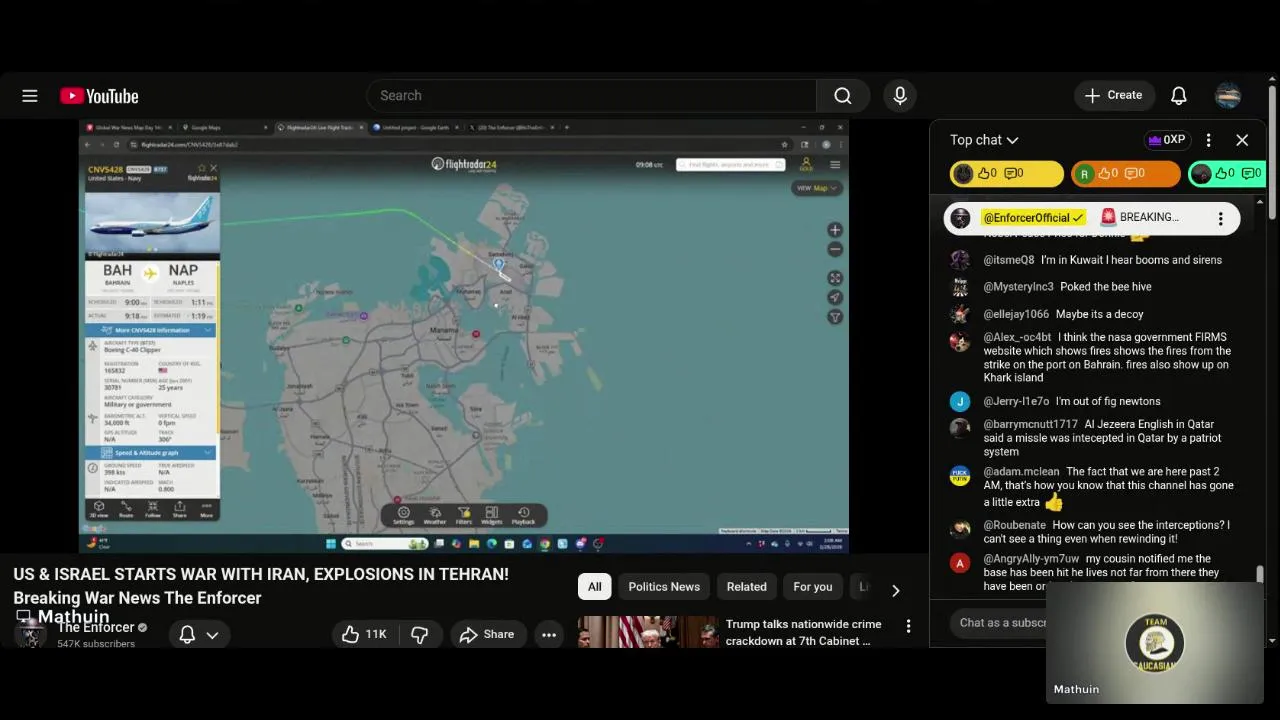1280x720 pixels.
Task: Select the Politics News chip
Action: click(x=664, y=587)
